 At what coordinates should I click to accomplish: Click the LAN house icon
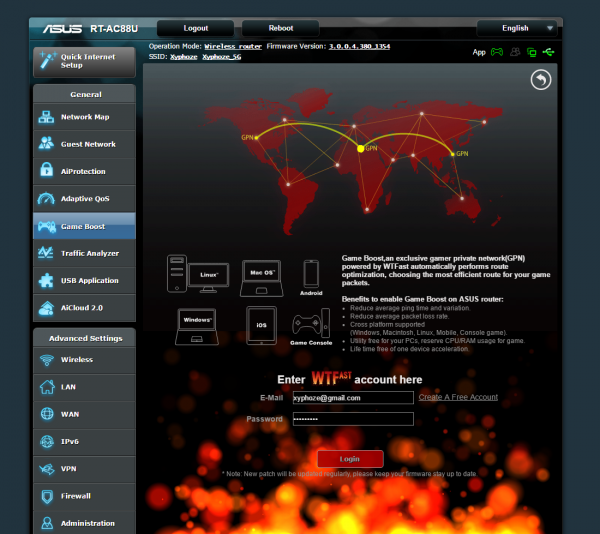pyautogui.click(x=47, y=387)
